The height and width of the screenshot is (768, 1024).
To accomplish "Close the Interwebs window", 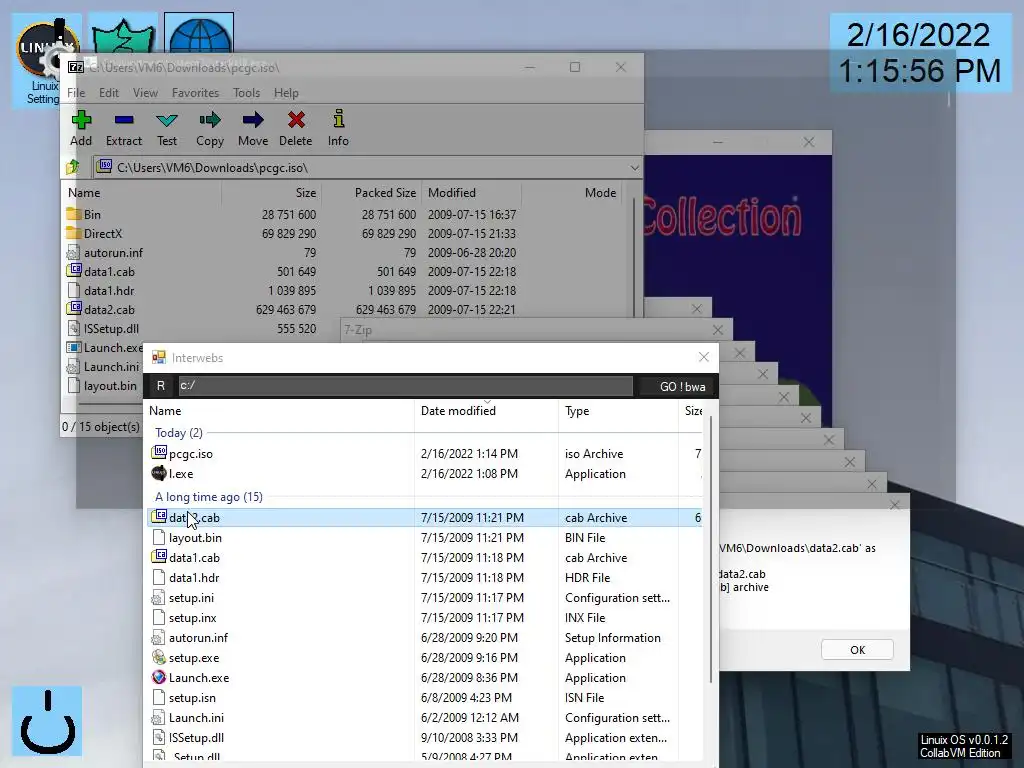I will pos(703,357).
